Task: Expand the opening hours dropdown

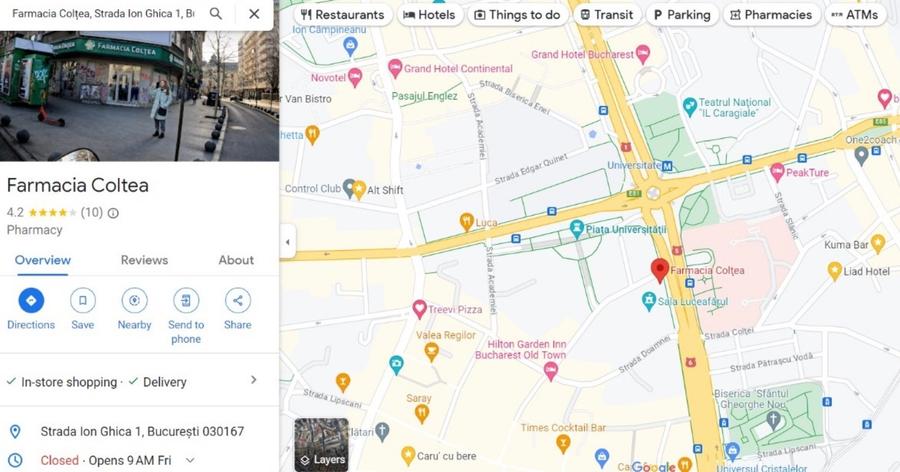Action: tap(190, 461)
